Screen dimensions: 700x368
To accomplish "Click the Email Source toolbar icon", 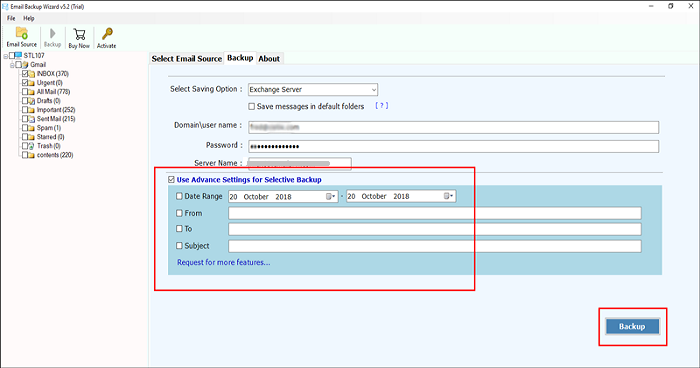I will tap(21, 33).
